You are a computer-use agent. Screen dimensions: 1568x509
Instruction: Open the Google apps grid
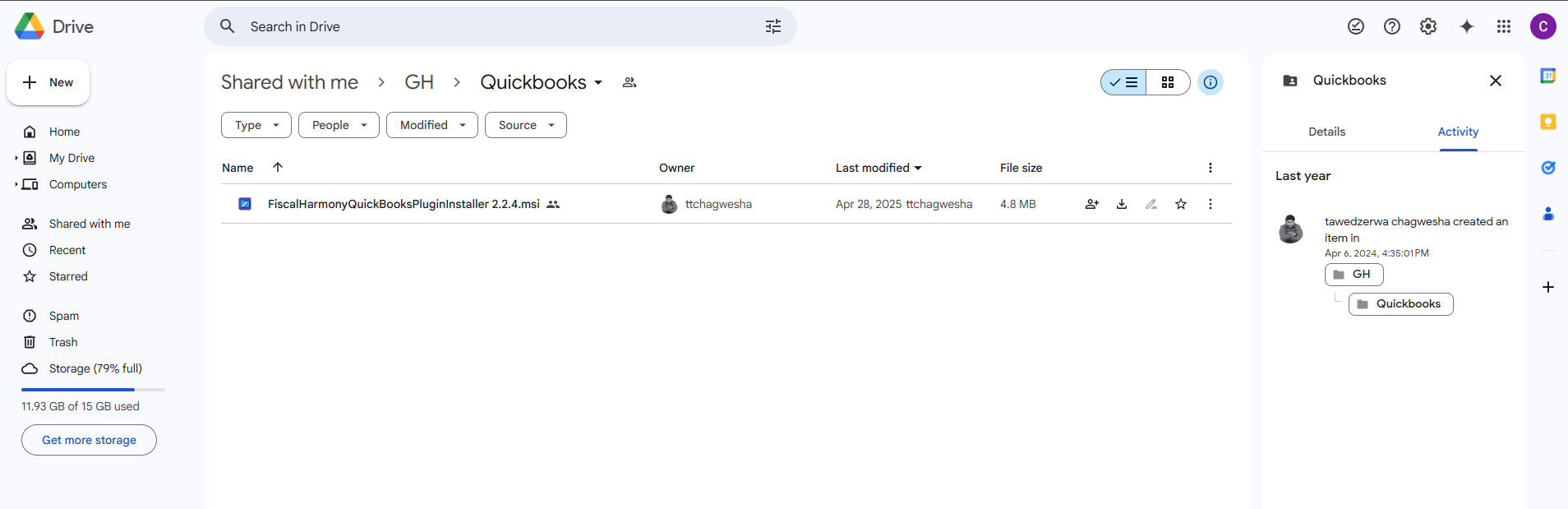tap(1504, 26)
